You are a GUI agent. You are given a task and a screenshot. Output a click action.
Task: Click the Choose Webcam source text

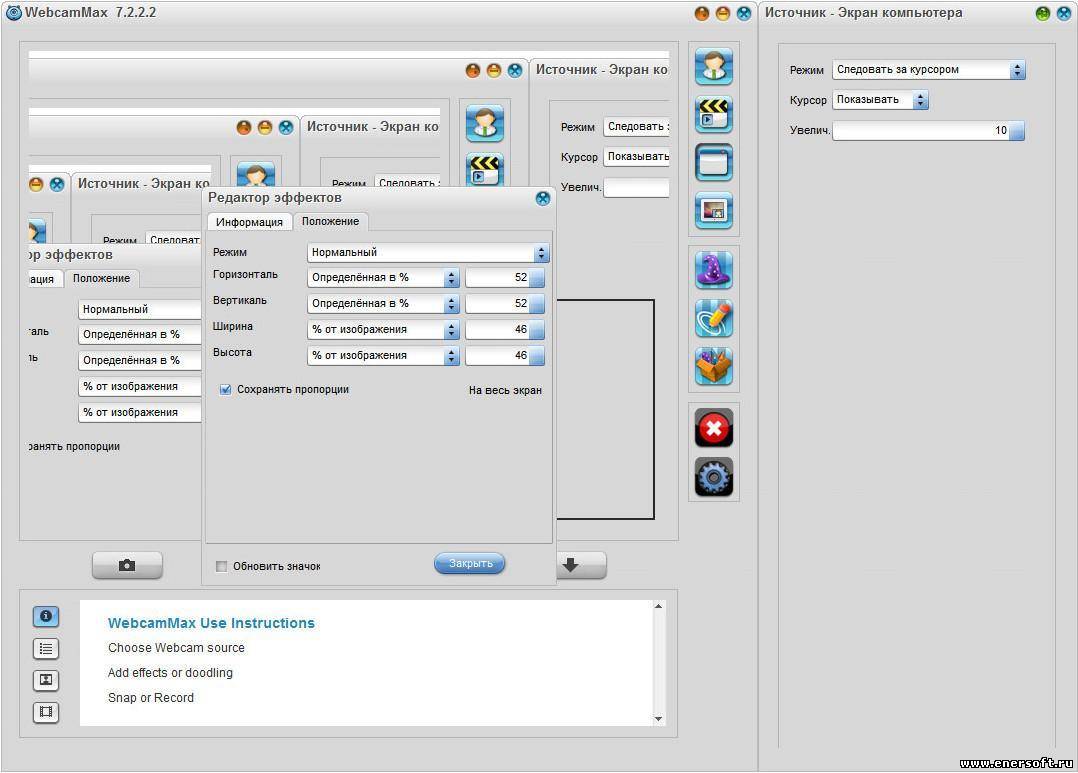tap(176, 648)
